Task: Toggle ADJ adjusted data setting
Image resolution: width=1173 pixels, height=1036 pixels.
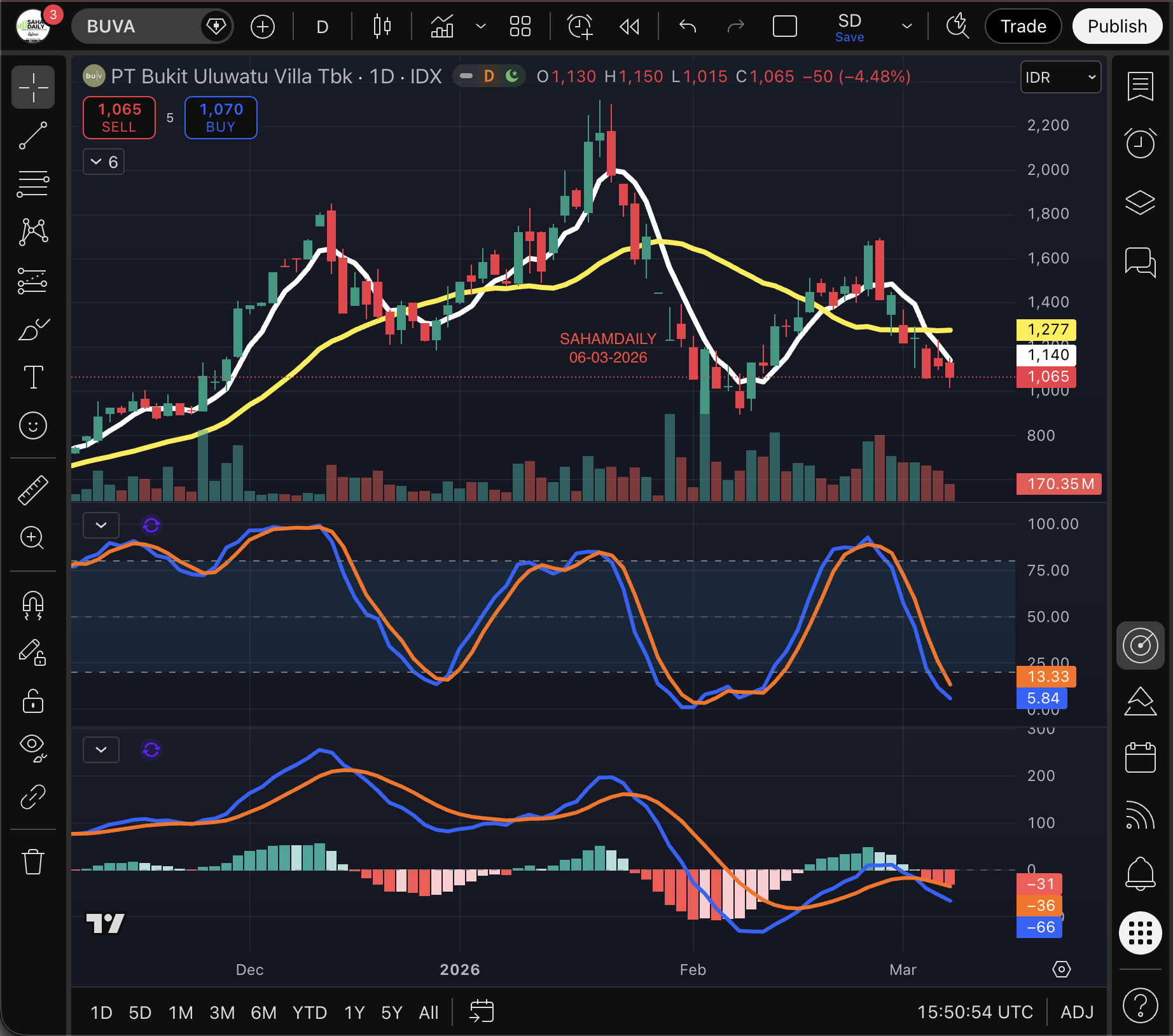Action: tap(1076, 1012)
